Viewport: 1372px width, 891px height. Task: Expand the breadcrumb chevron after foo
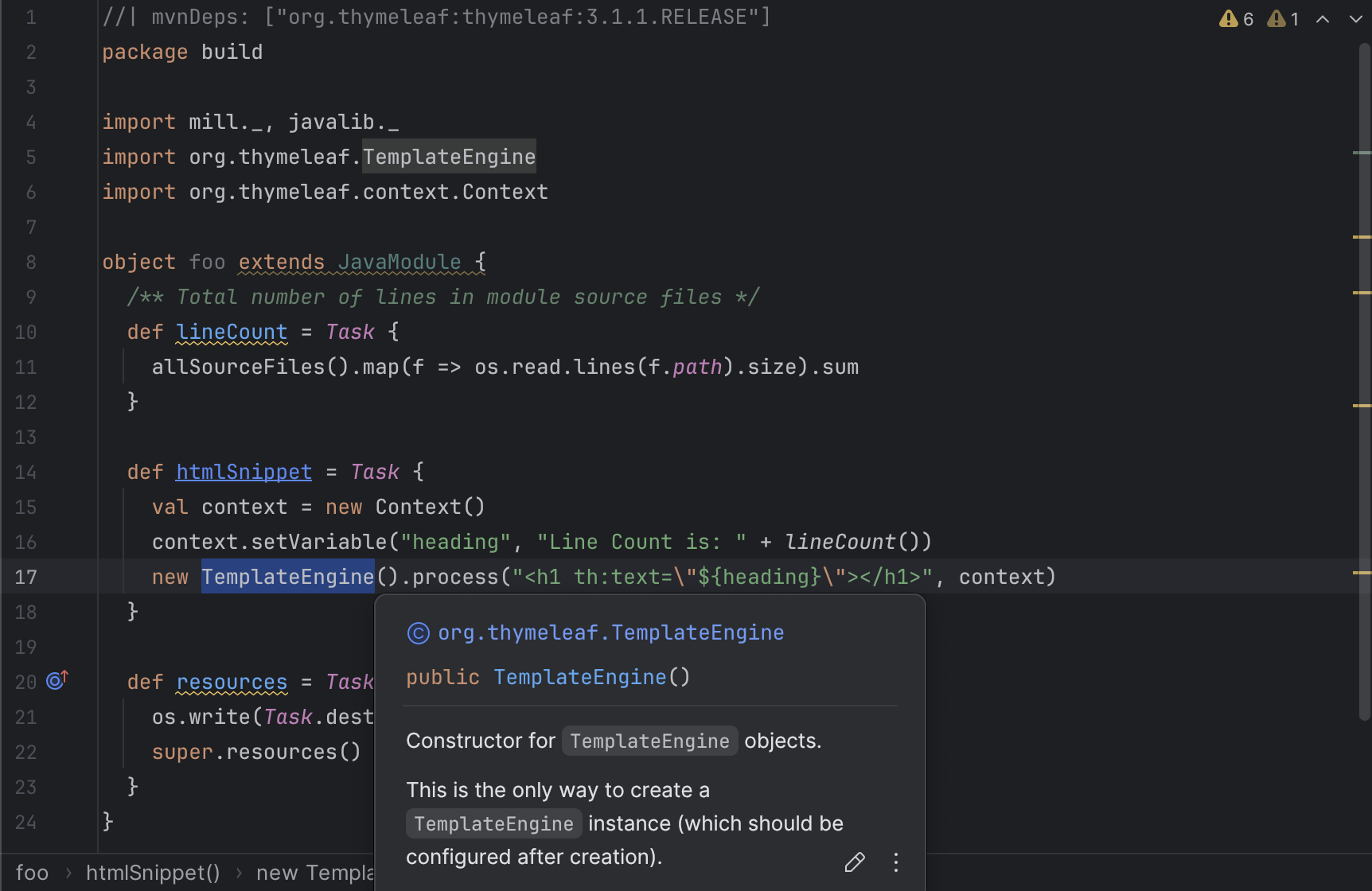[x=68, y=872]
